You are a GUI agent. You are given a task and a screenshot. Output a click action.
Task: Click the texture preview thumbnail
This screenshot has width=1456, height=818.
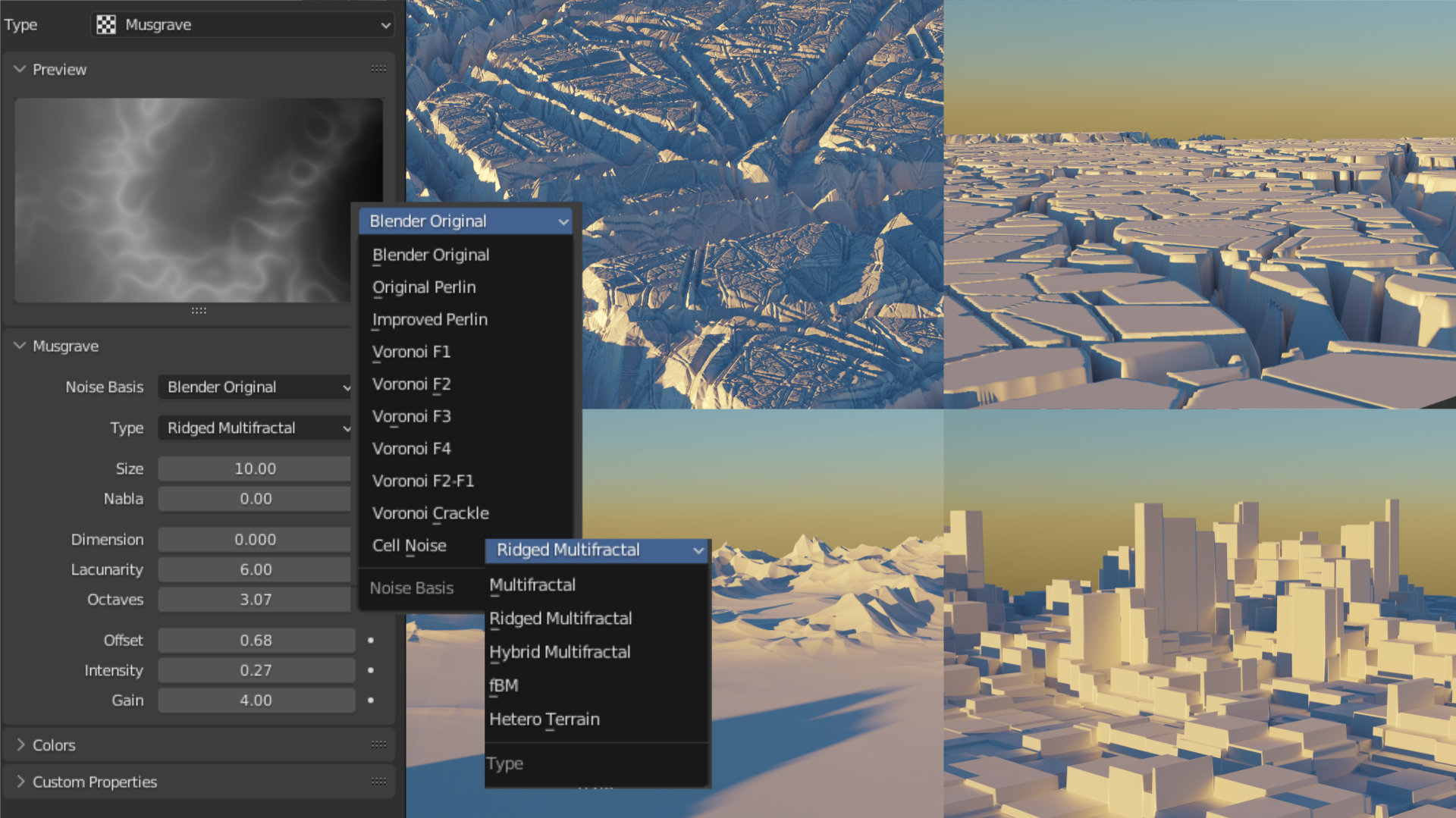[x=199, y=200]
